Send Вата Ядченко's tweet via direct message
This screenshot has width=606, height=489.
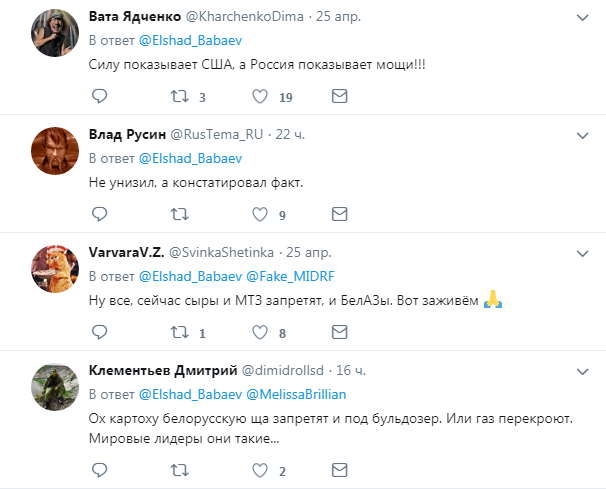coord(339,97)
